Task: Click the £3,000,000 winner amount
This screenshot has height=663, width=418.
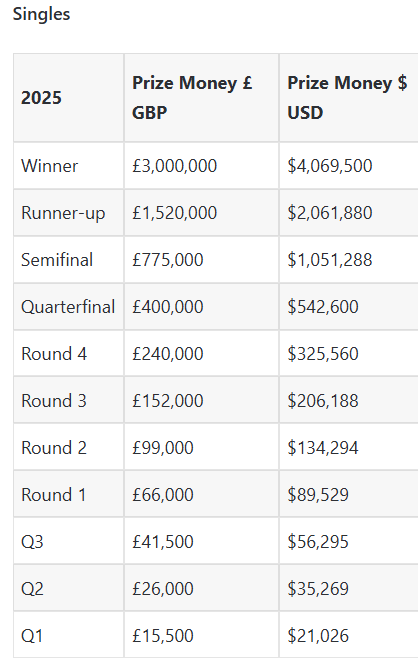Action: [175, 166]
